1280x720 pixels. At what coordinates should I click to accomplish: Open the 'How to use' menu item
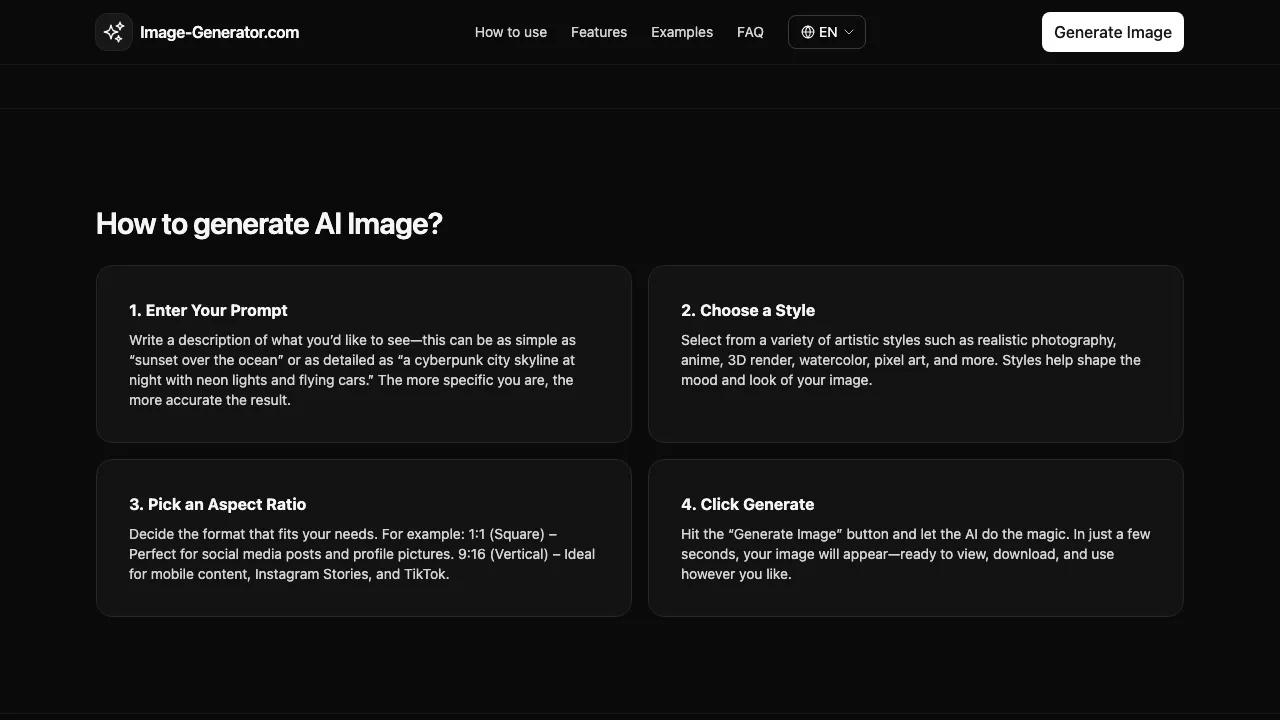pyautogui.click(x=511, y=32)
